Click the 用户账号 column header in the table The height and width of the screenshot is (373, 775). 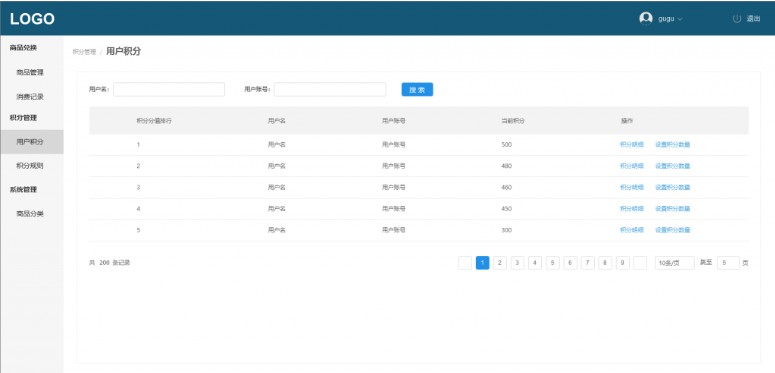(x=393, y=121)
